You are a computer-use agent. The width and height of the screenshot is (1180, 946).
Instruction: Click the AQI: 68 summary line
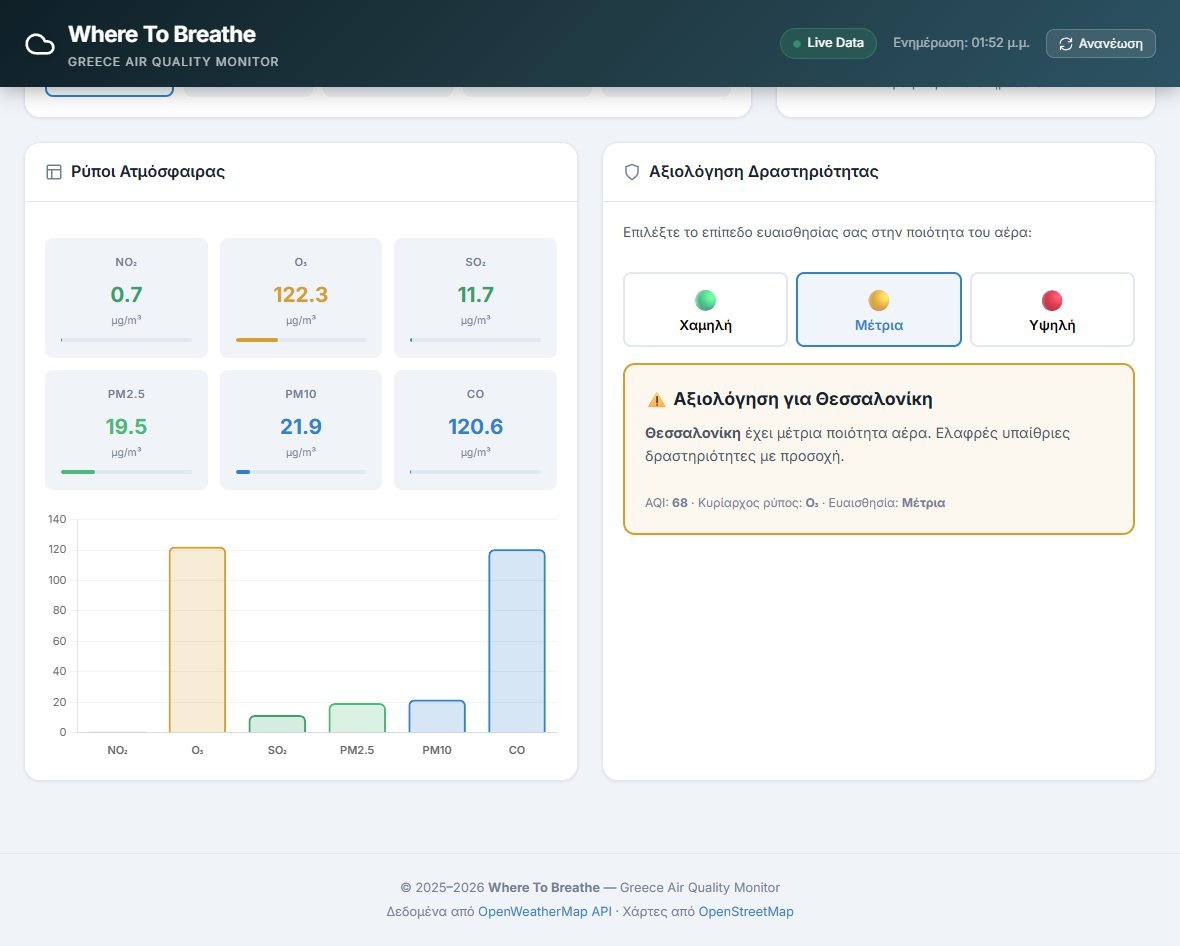[x=795, y=503]
